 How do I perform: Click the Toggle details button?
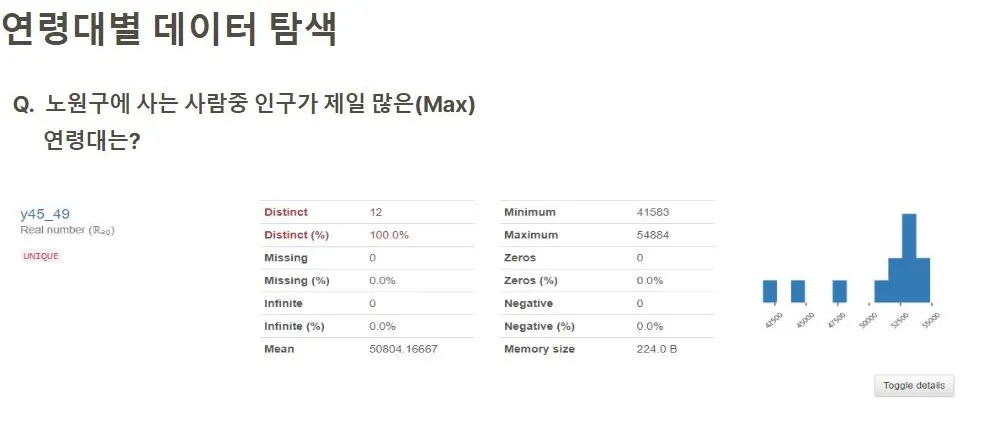tap(914, 385)
